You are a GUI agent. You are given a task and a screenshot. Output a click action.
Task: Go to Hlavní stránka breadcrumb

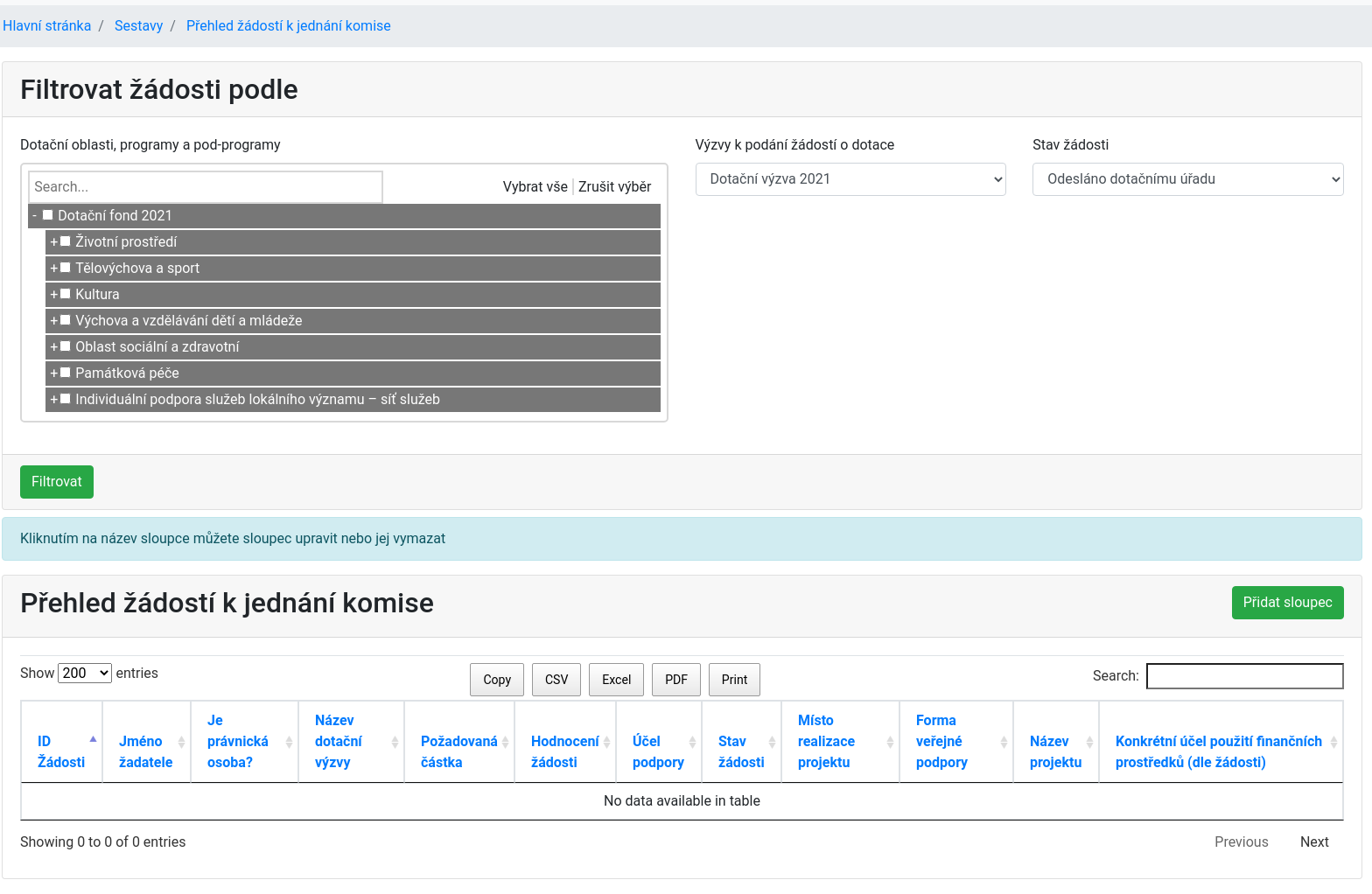[47, 26]
